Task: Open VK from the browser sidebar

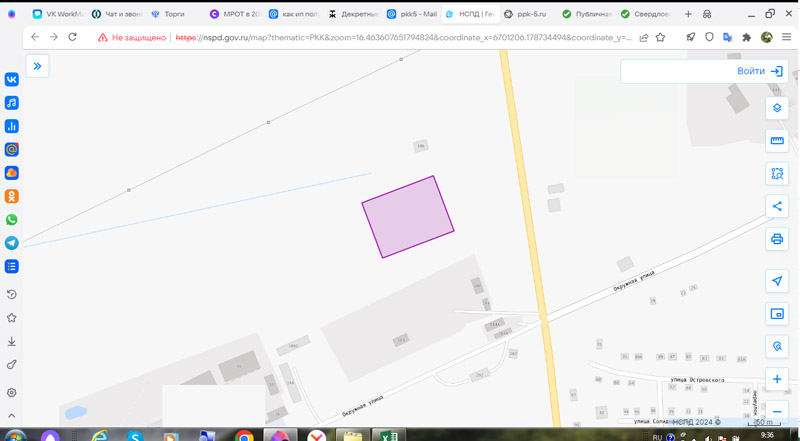Action: [x=12, y=80]
